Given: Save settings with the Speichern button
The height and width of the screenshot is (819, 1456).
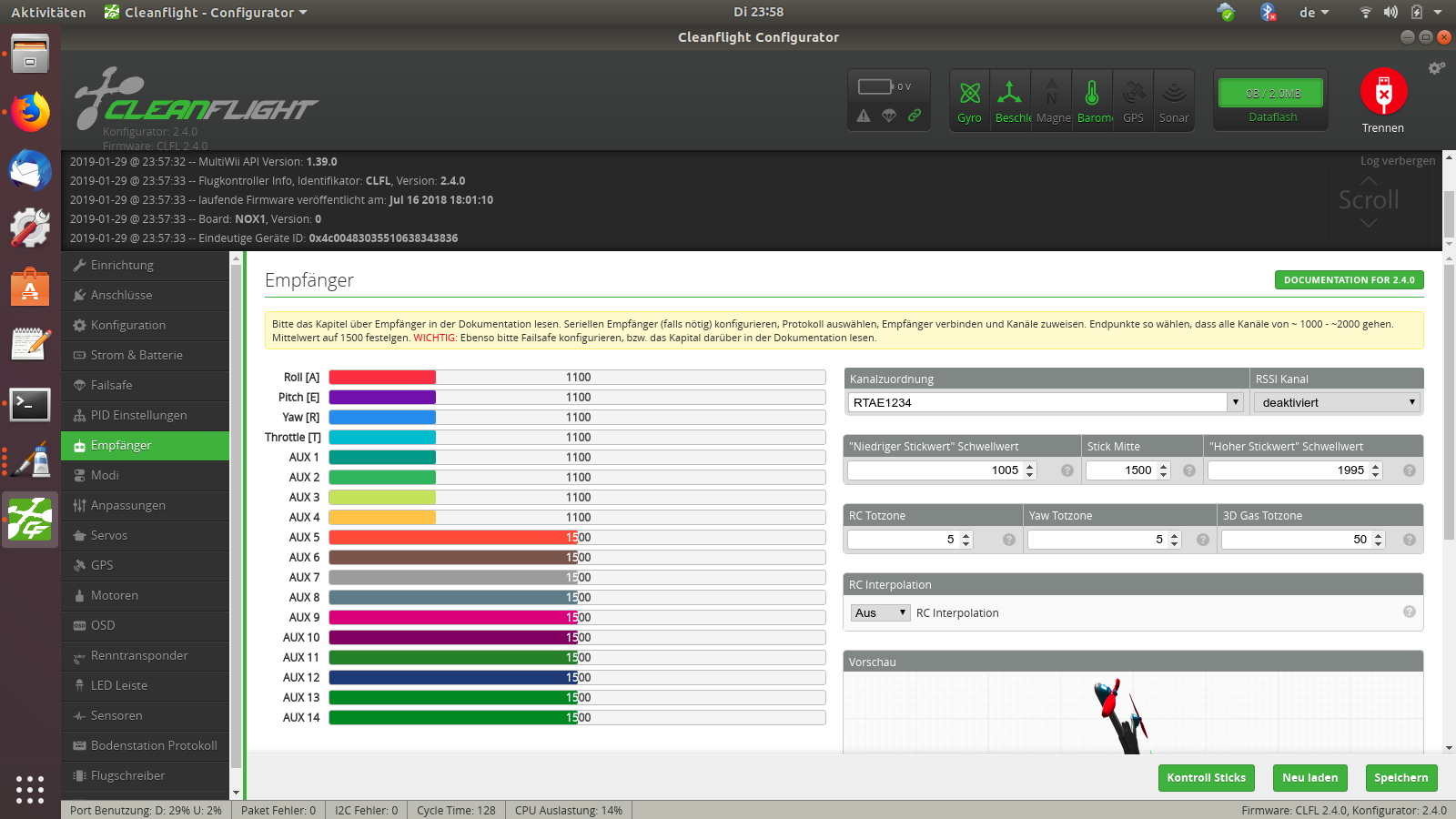Looking at the screenshot, I should [1400, 777].
